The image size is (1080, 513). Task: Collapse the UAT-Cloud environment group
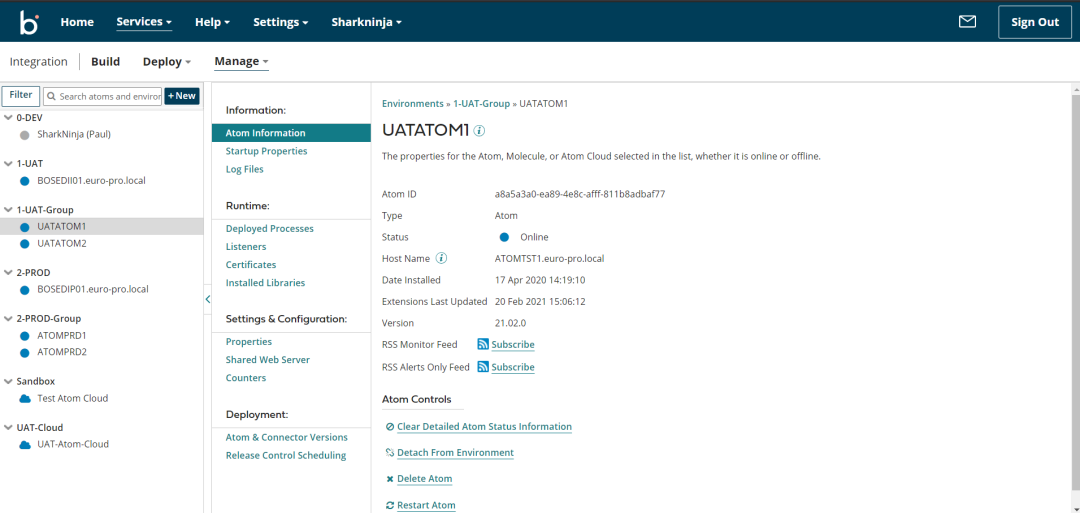(8, 428)
